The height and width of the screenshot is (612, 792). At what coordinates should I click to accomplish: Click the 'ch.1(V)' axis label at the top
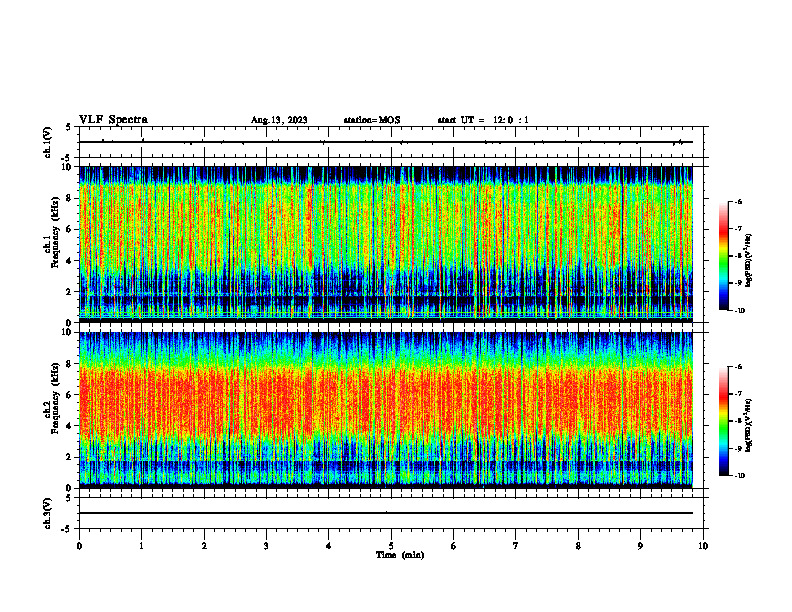click(48, 142)
